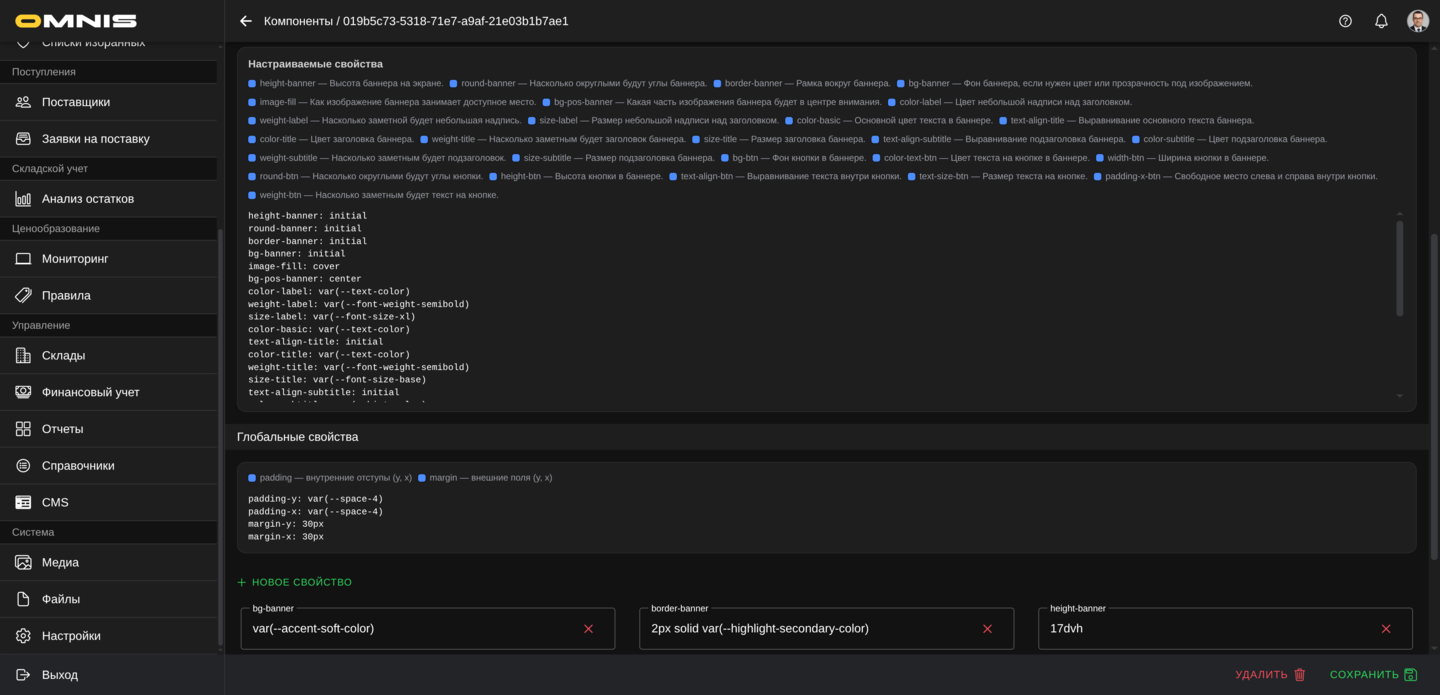Image resolution: width=1440 pixels, height=695 pixels.
Task: Open the notifications bell
Action: coord(1381,21)
